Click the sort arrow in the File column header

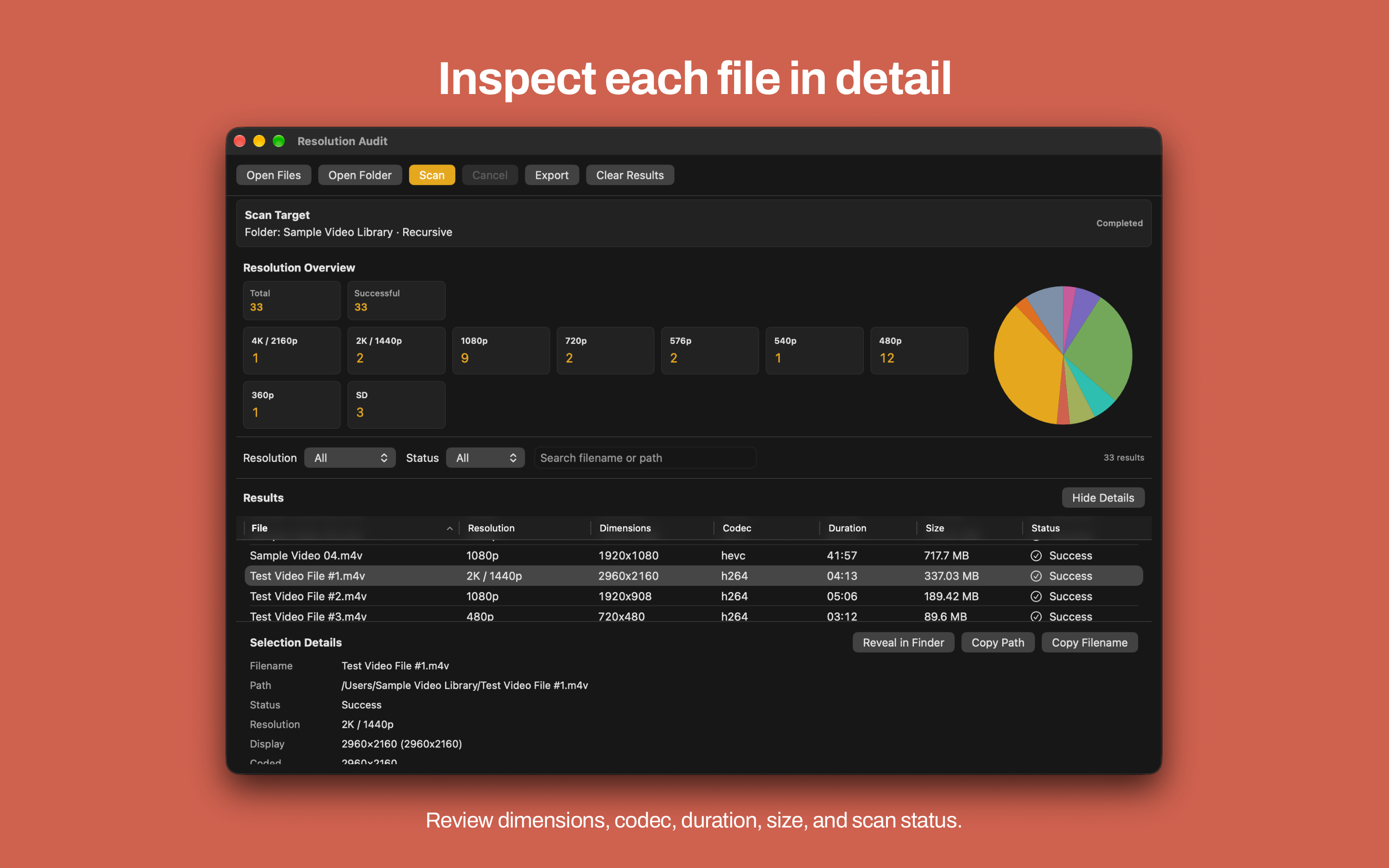(x=449, y=528)
